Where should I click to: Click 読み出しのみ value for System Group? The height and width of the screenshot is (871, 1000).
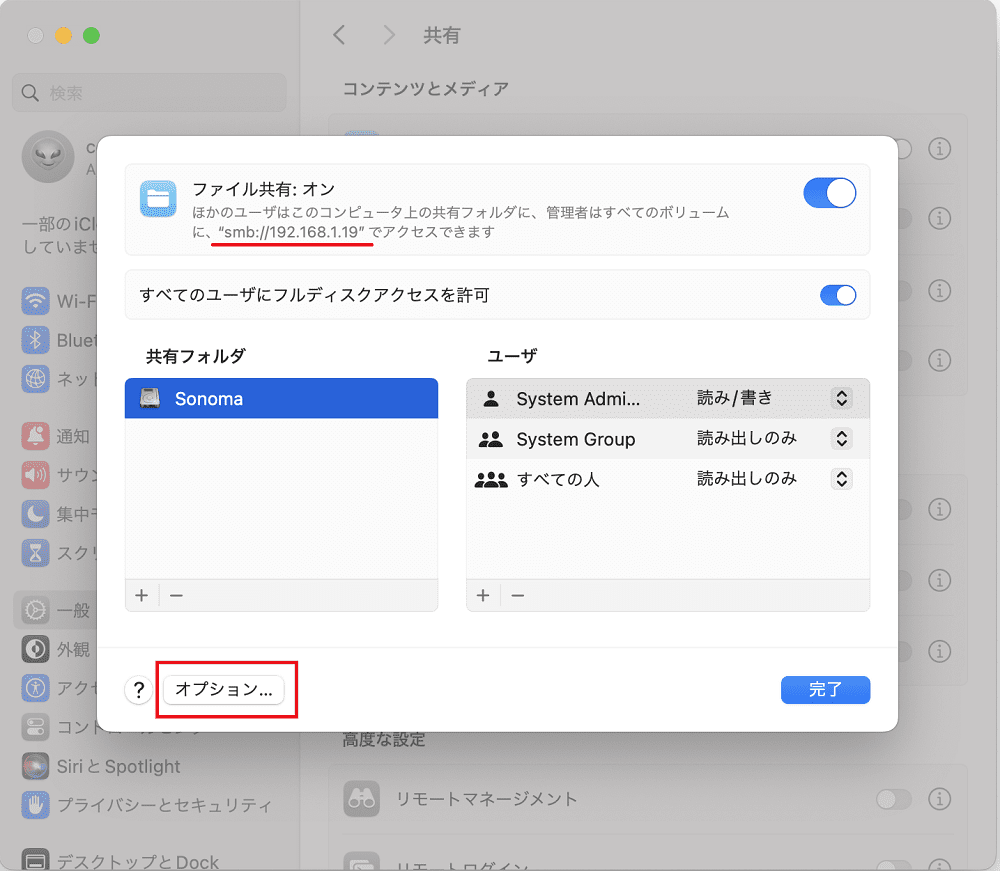(747, 439)
